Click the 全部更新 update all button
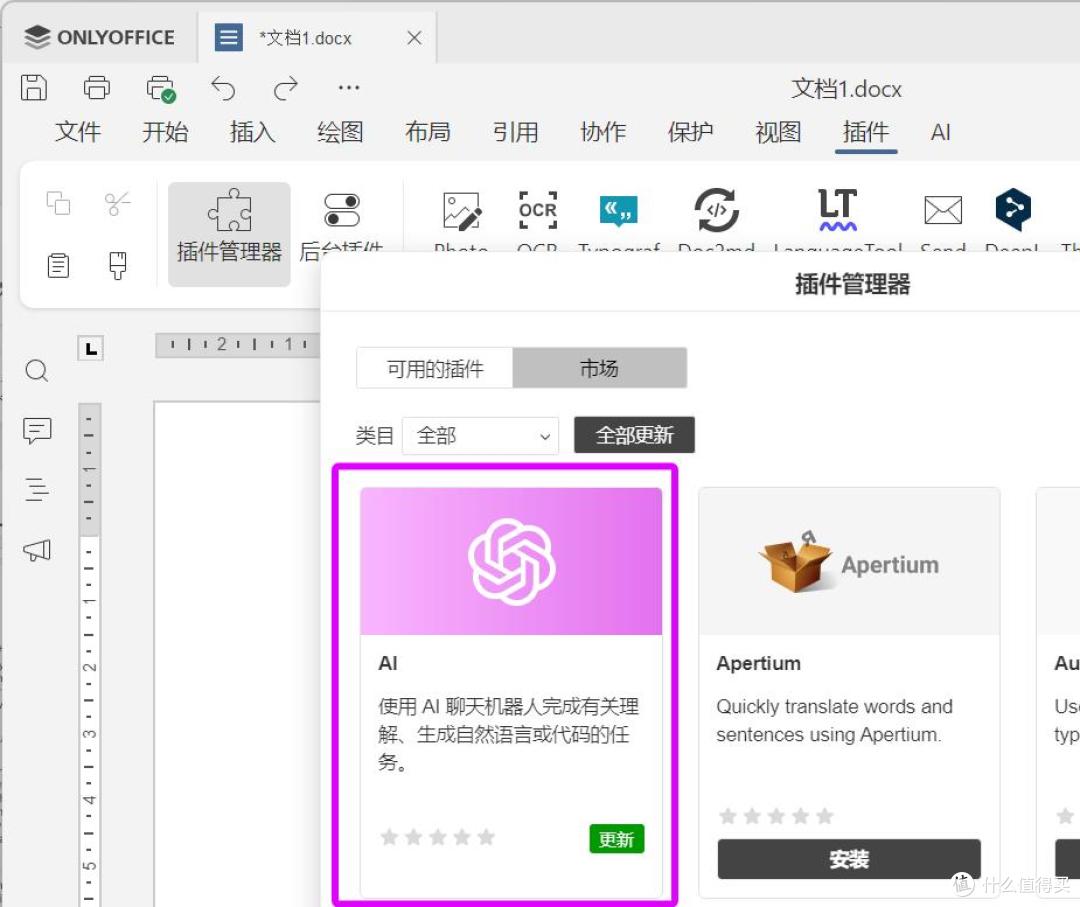The width and height of the screenshot is (1080, 907). click(634, 435)
